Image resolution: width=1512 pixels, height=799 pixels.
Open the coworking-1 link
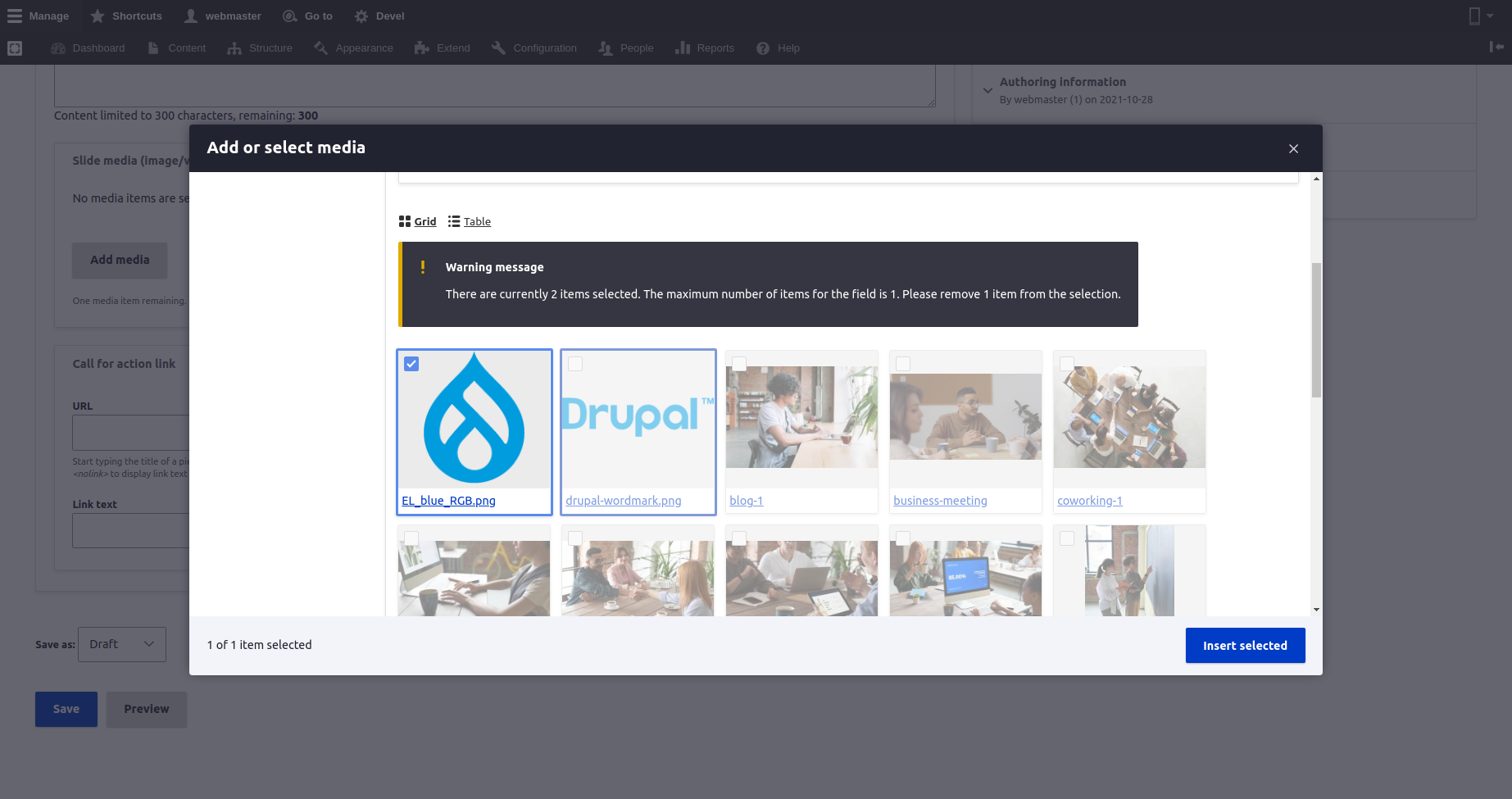1090,501
